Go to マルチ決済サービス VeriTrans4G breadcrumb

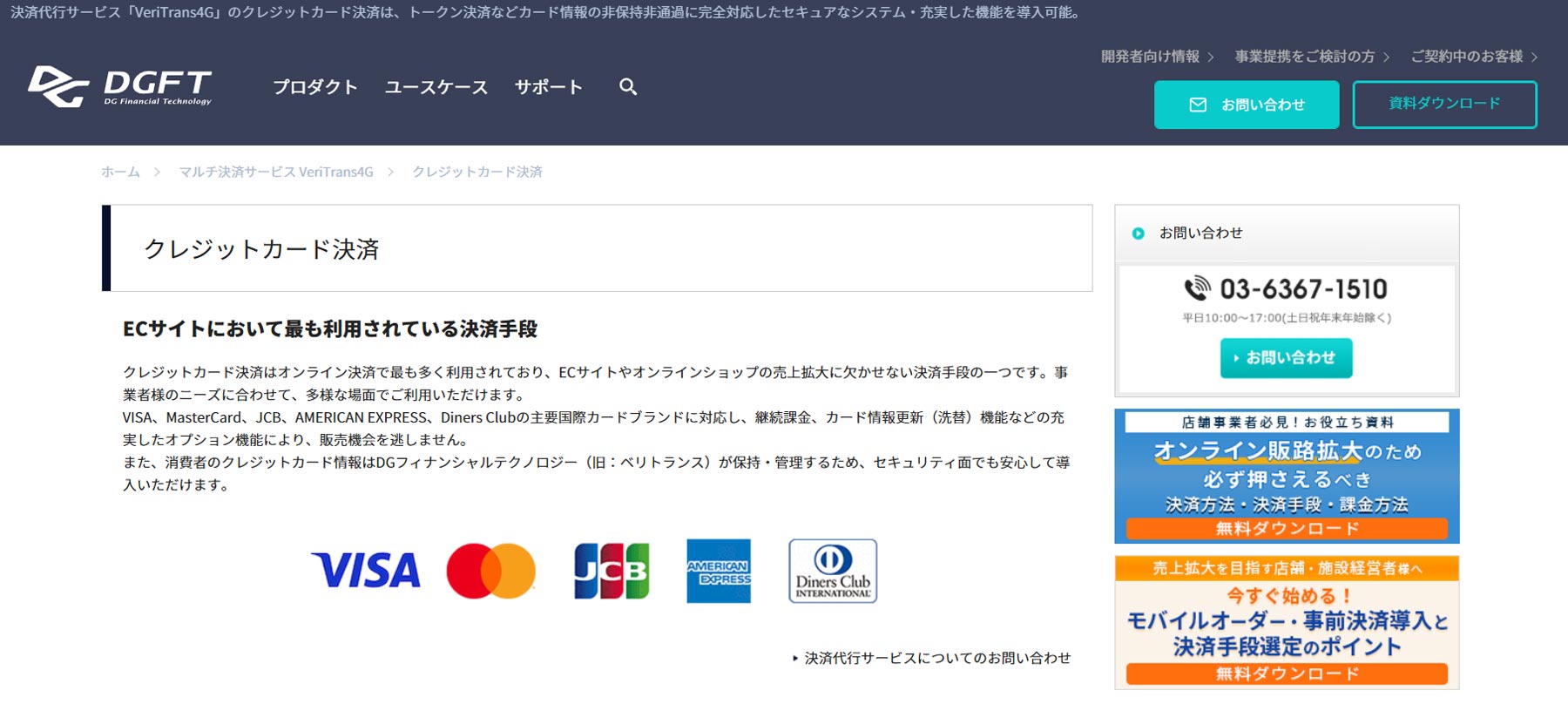coord(276,172)
